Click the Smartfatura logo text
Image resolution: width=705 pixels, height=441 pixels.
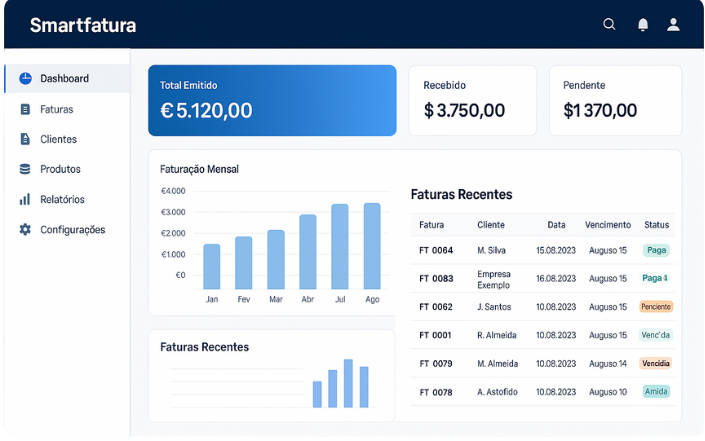point(83,26)
